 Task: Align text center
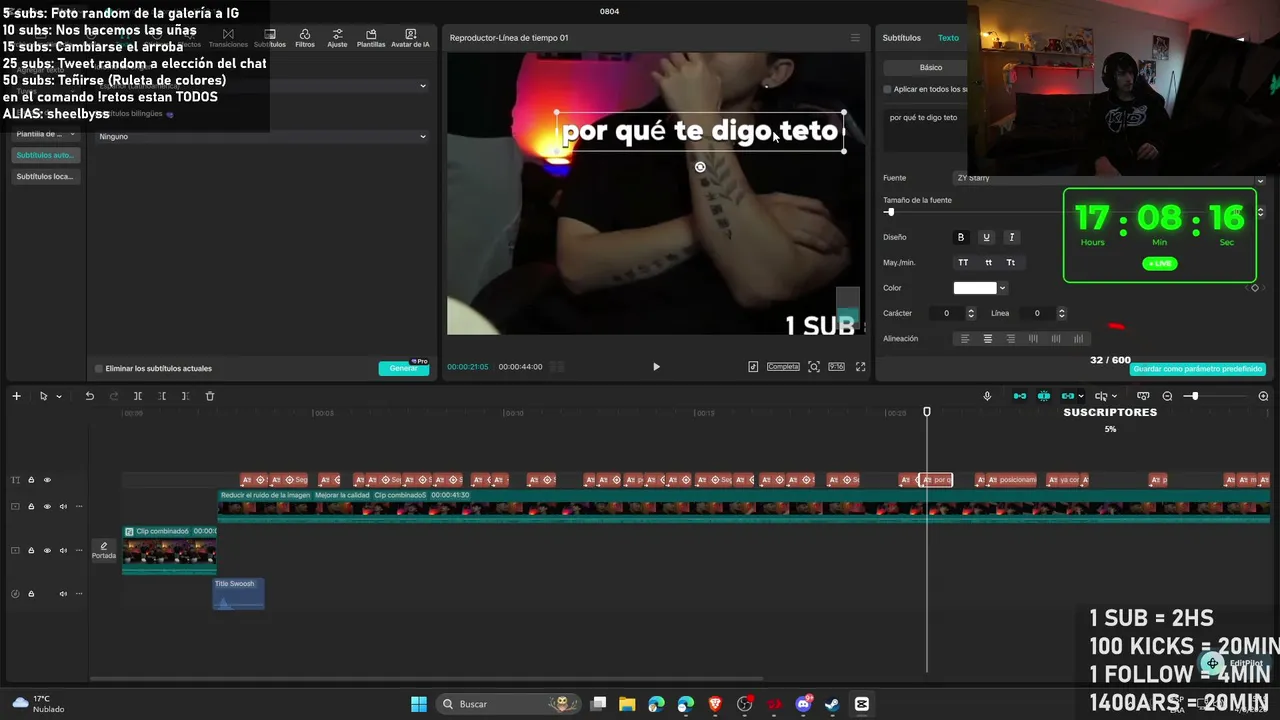pos(988,339)
